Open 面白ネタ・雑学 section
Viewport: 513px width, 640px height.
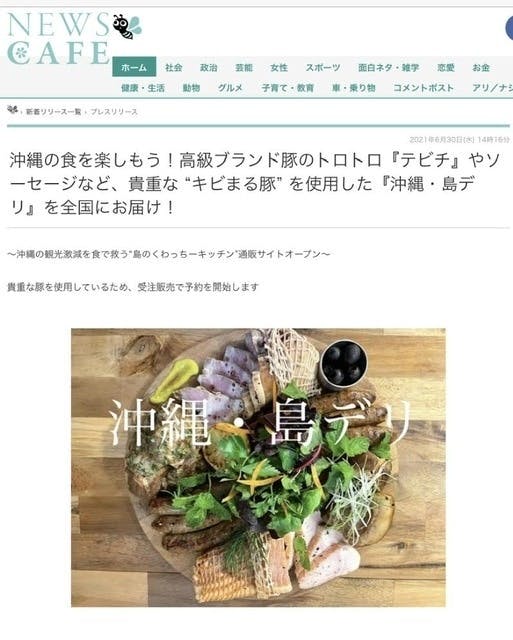click(x=389, y=68)
